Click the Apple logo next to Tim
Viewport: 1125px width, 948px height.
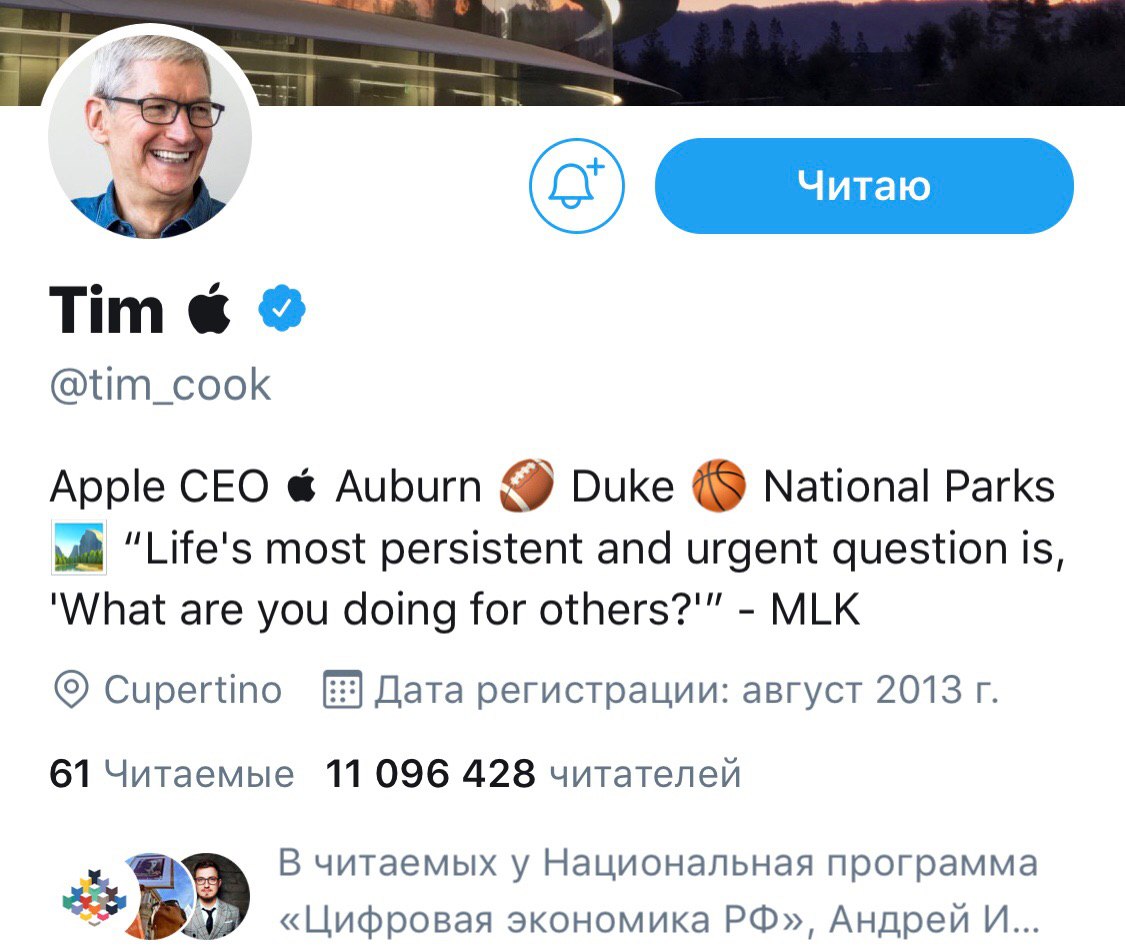pos(209,307)
